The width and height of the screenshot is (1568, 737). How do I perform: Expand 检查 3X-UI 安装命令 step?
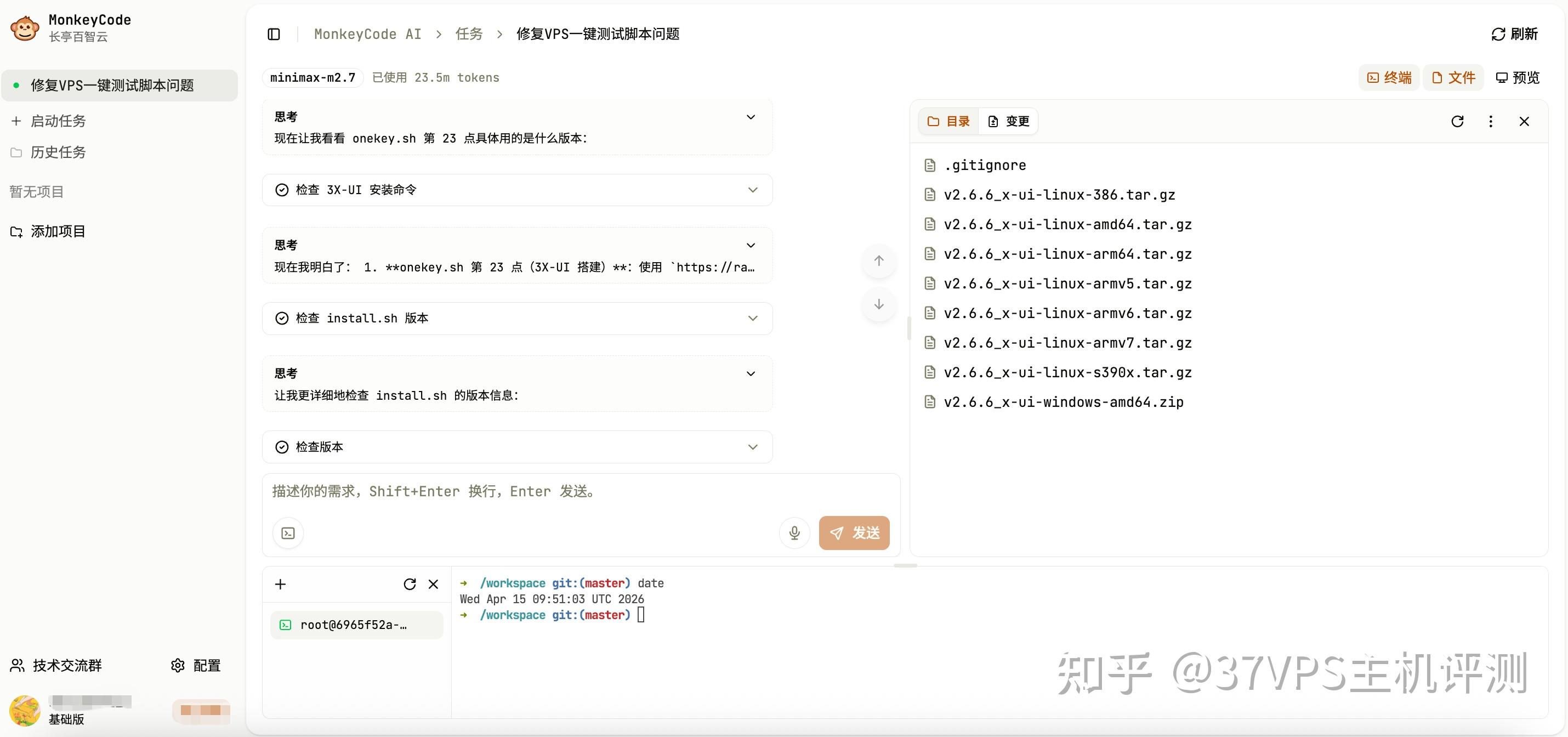[518, 190]
